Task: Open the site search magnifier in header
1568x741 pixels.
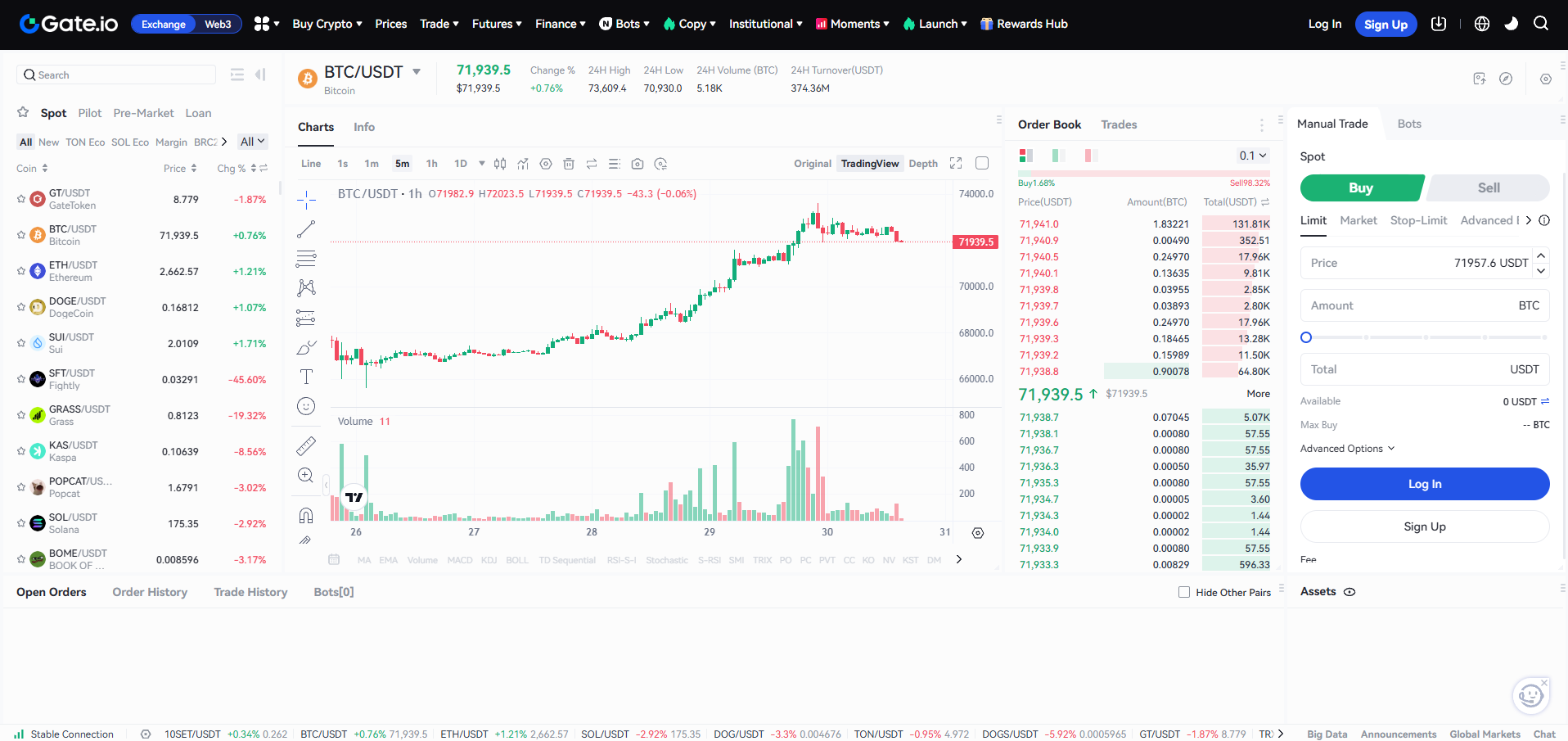Action: [1541, 24]
